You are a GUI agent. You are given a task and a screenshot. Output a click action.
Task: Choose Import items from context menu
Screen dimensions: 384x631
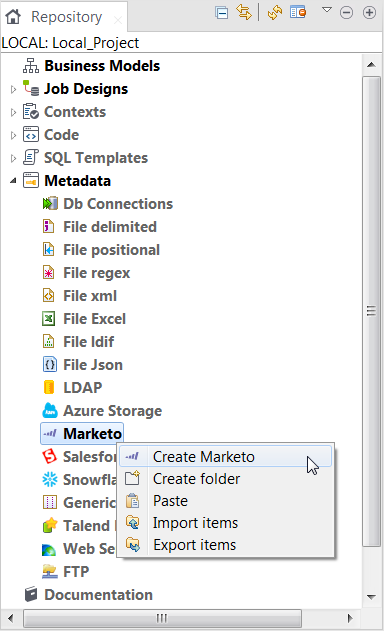[225, 523]
